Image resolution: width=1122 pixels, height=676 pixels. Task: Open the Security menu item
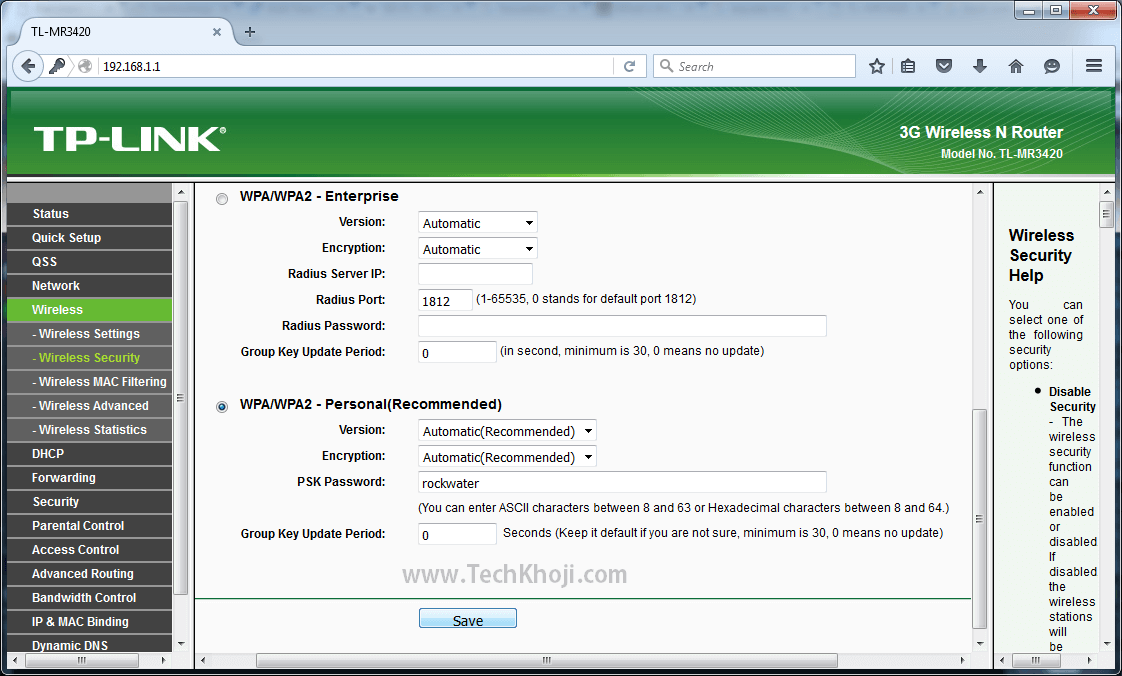click(89, 501)
